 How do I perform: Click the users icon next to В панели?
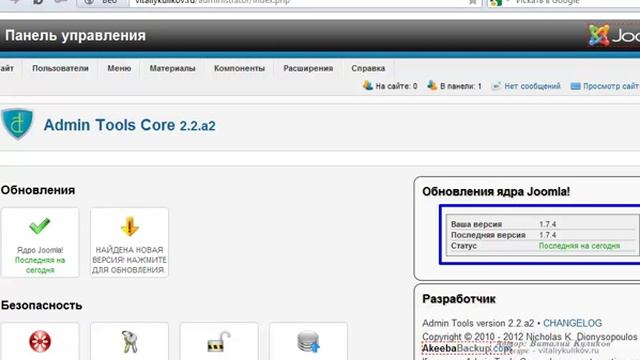click(x=432, y=86)
